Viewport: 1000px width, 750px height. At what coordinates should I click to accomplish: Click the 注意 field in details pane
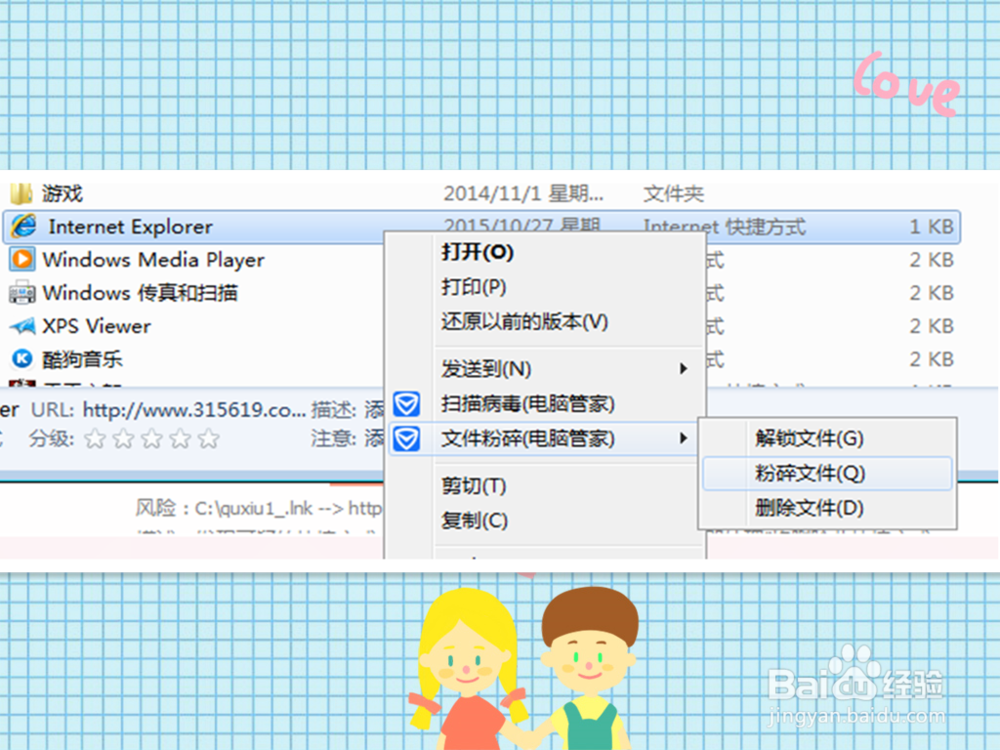[x=347, y=439]
